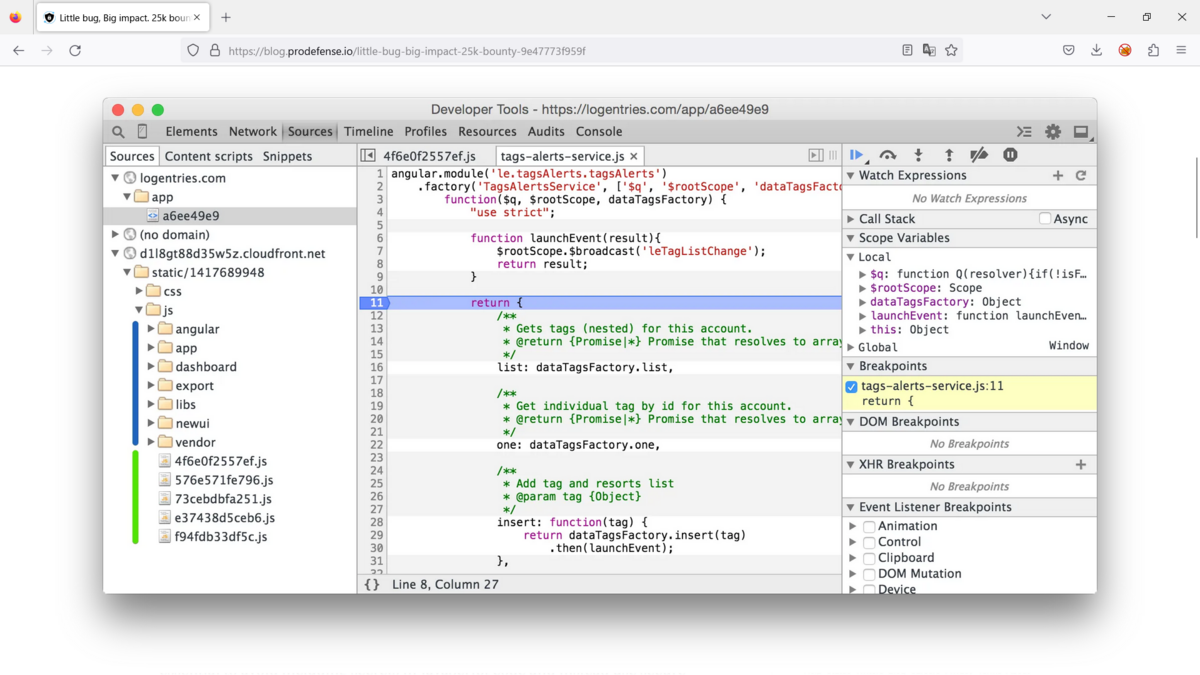Pretty-print code with the braces icon
The width and height of the screenshot is (1200, 675).
372,584
